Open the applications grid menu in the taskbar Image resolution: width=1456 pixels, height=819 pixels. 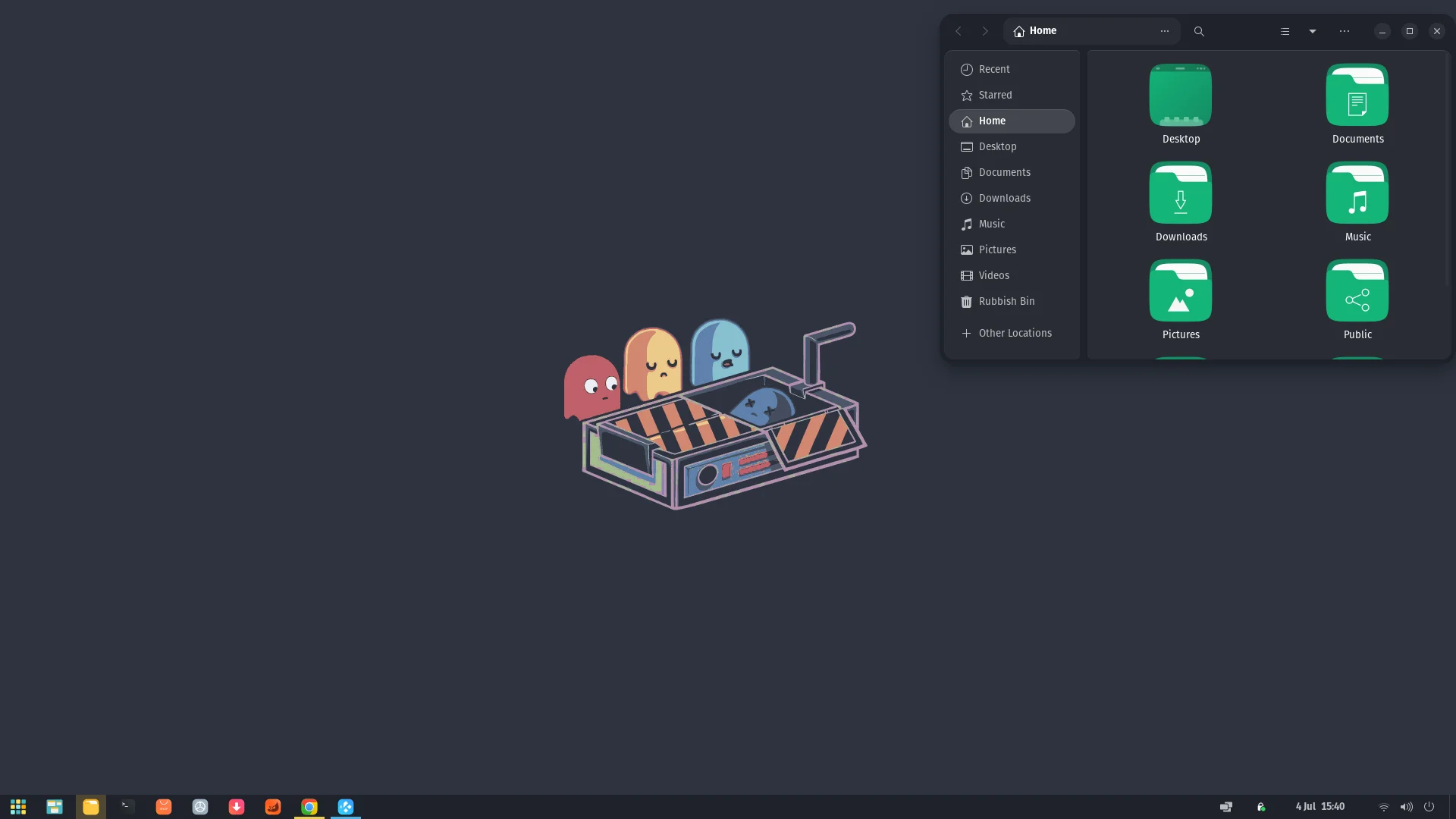click(18, 807)
